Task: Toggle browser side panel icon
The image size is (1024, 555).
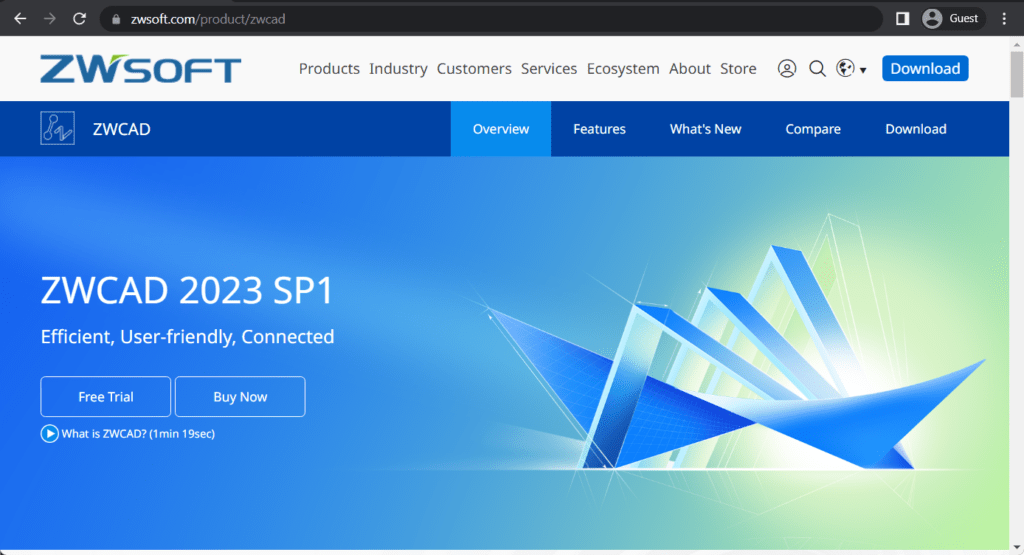Action: click(x=902, y=18)
